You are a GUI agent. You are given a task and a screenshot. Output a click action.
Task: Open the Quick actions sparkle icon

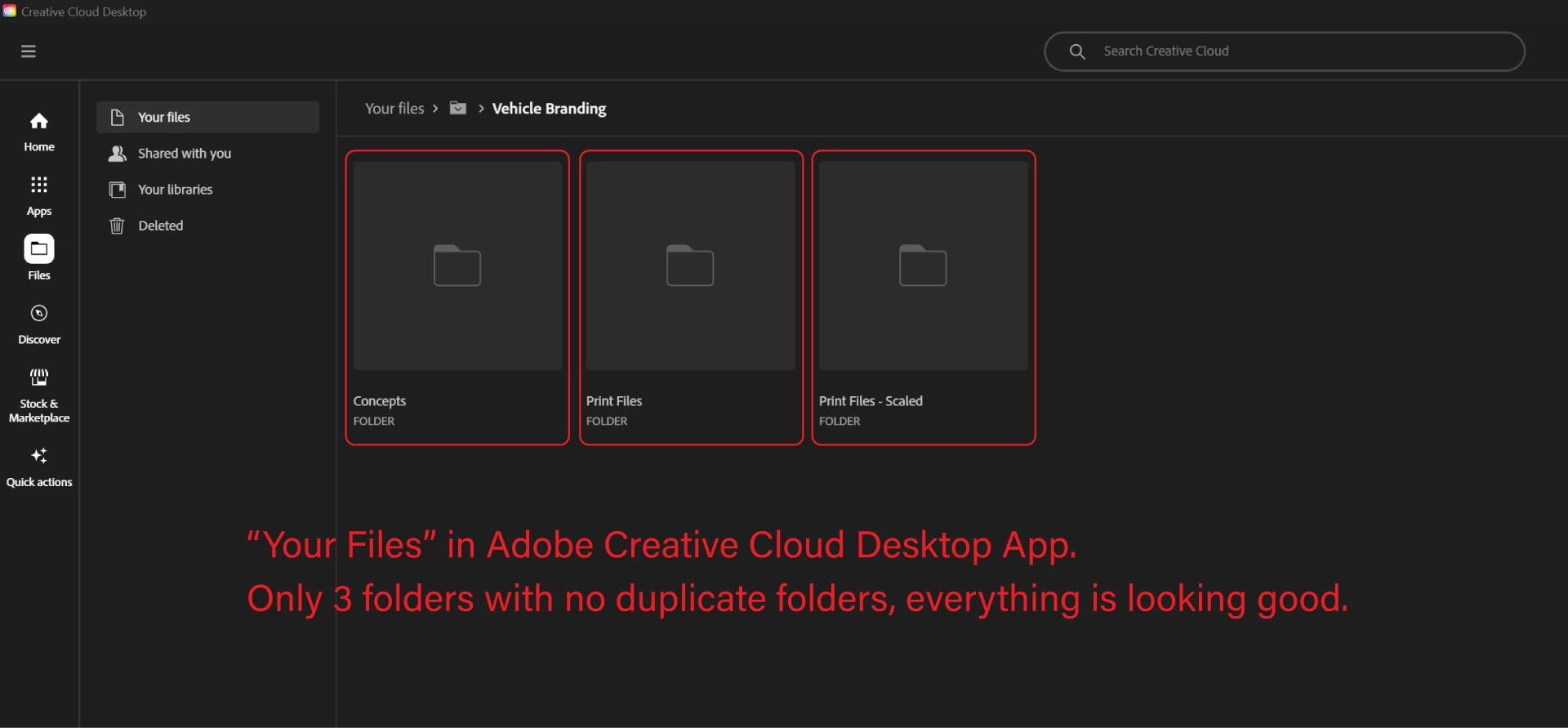pos(39,456)
